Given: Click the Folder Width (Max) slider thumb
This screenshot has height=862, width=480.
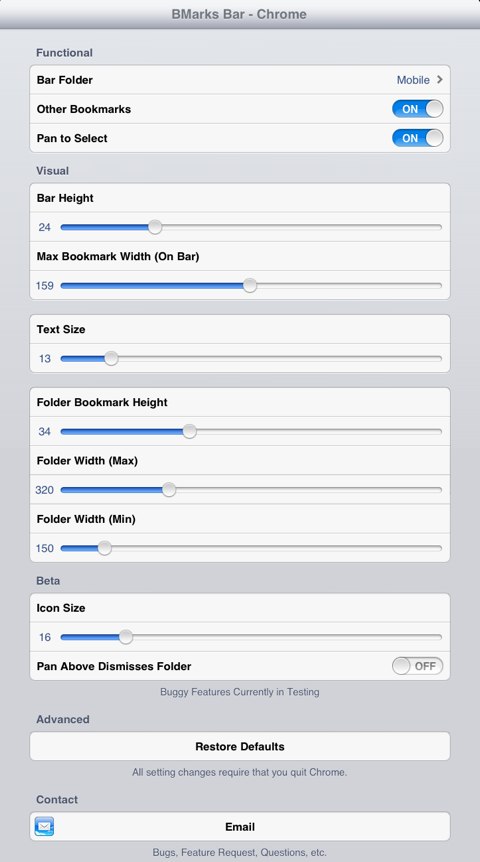Looking at the screenshot, I should pos(169,490).
